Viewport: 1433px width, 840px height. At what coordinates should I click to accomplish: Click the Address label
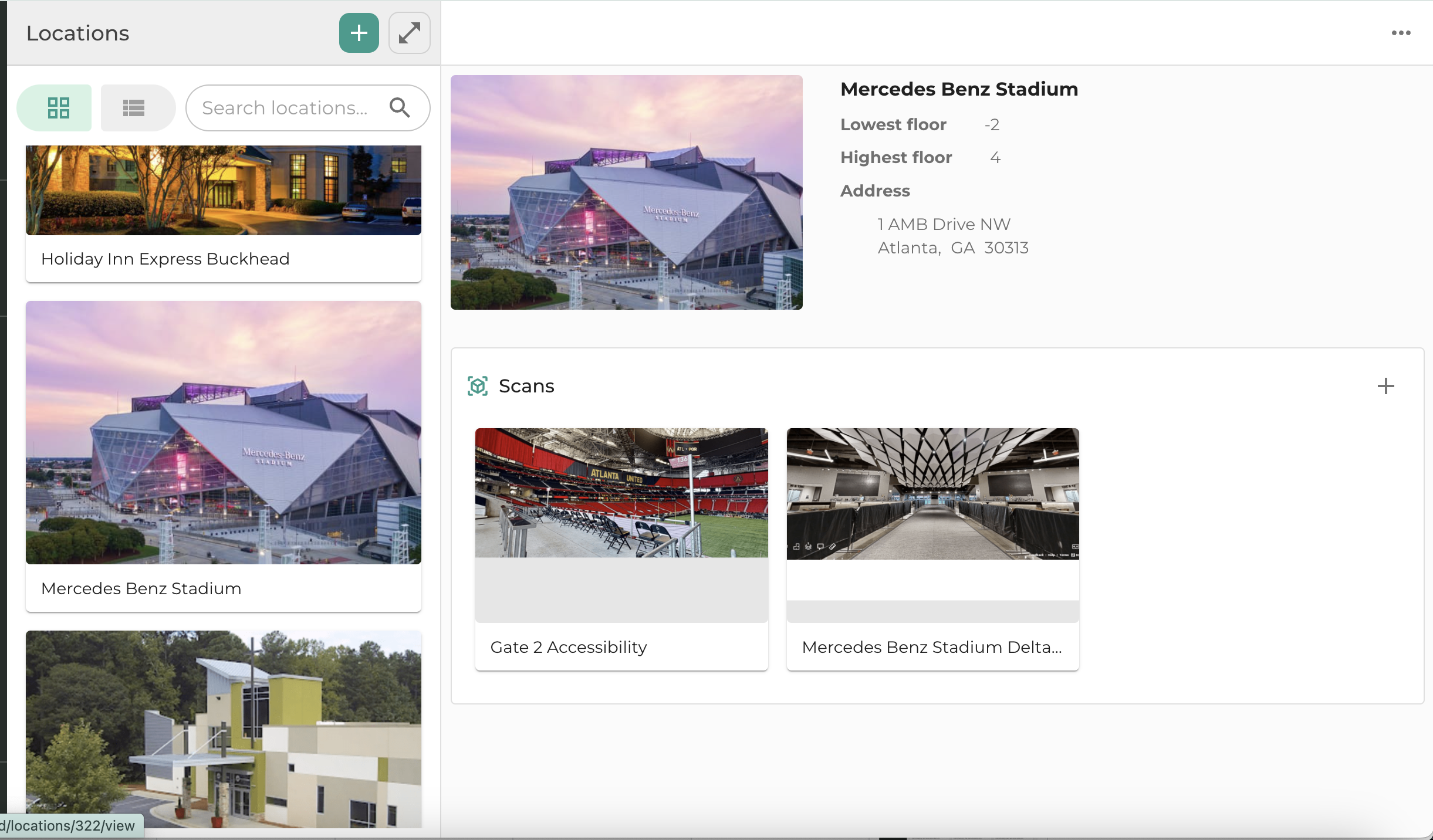click(875, 191)
